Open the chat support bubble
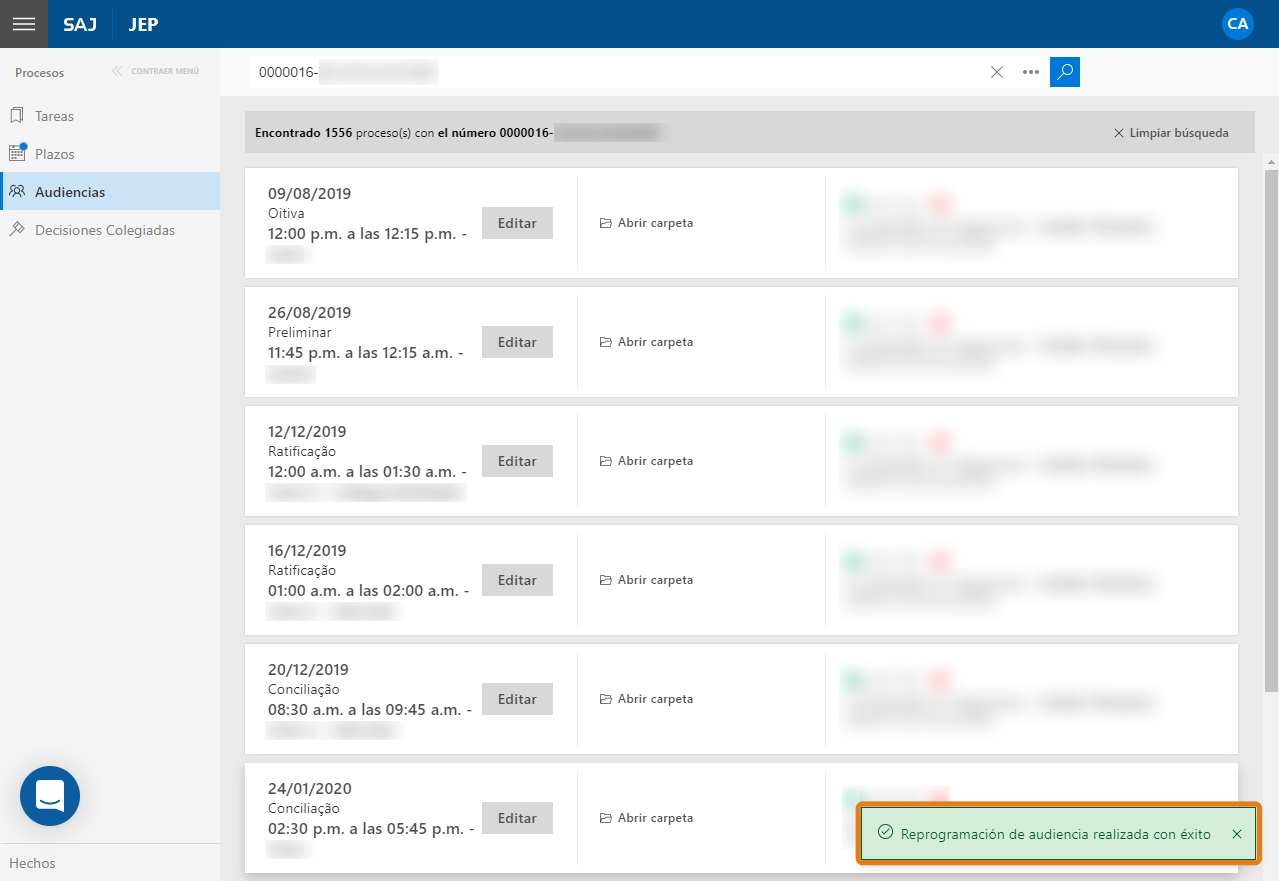1279x881 pixels. tap(50, 796)
